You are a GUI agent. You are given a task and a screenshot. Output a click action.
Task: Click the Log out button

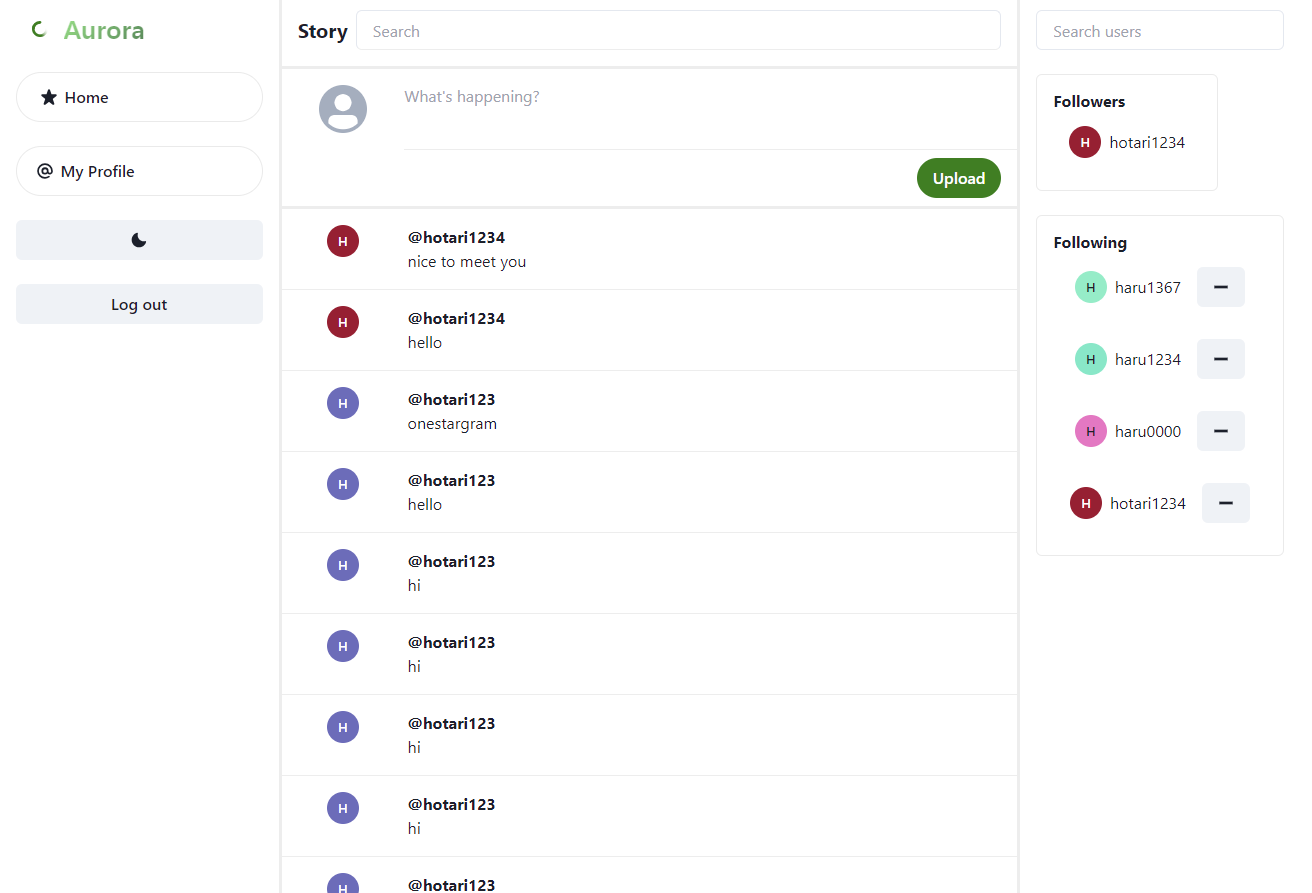[x=139, y=304]
